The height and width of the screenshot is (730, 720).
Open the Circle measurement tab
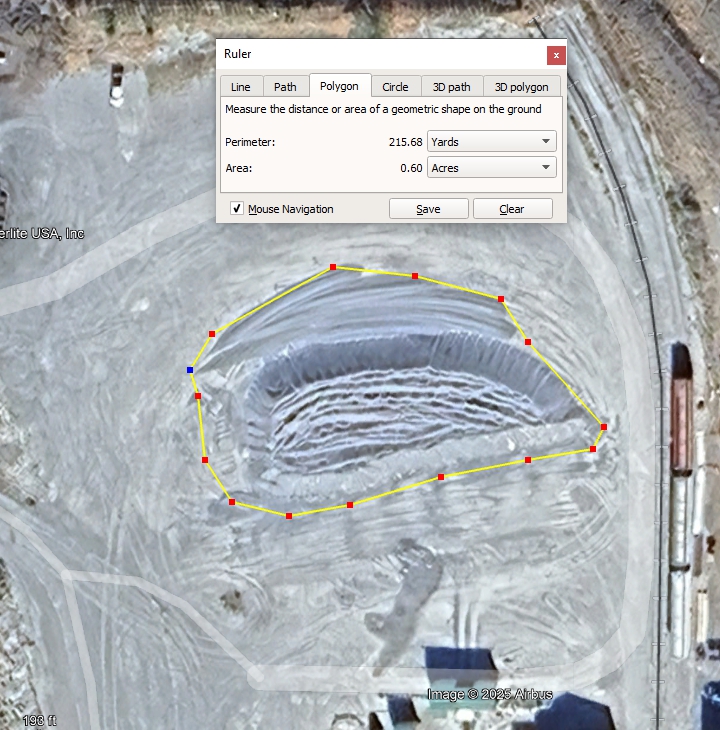[x=395, y=87]
